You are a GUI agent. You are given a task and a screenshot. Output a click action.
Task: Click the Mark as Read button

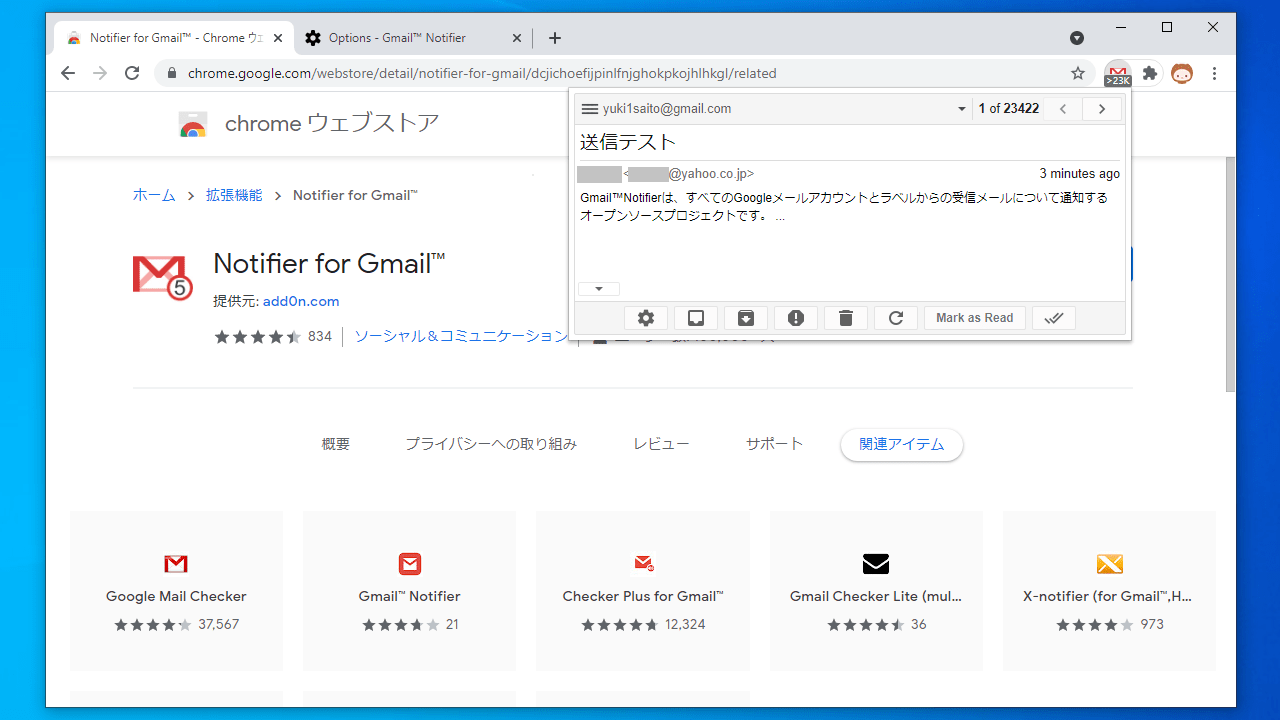coord(975,318)
